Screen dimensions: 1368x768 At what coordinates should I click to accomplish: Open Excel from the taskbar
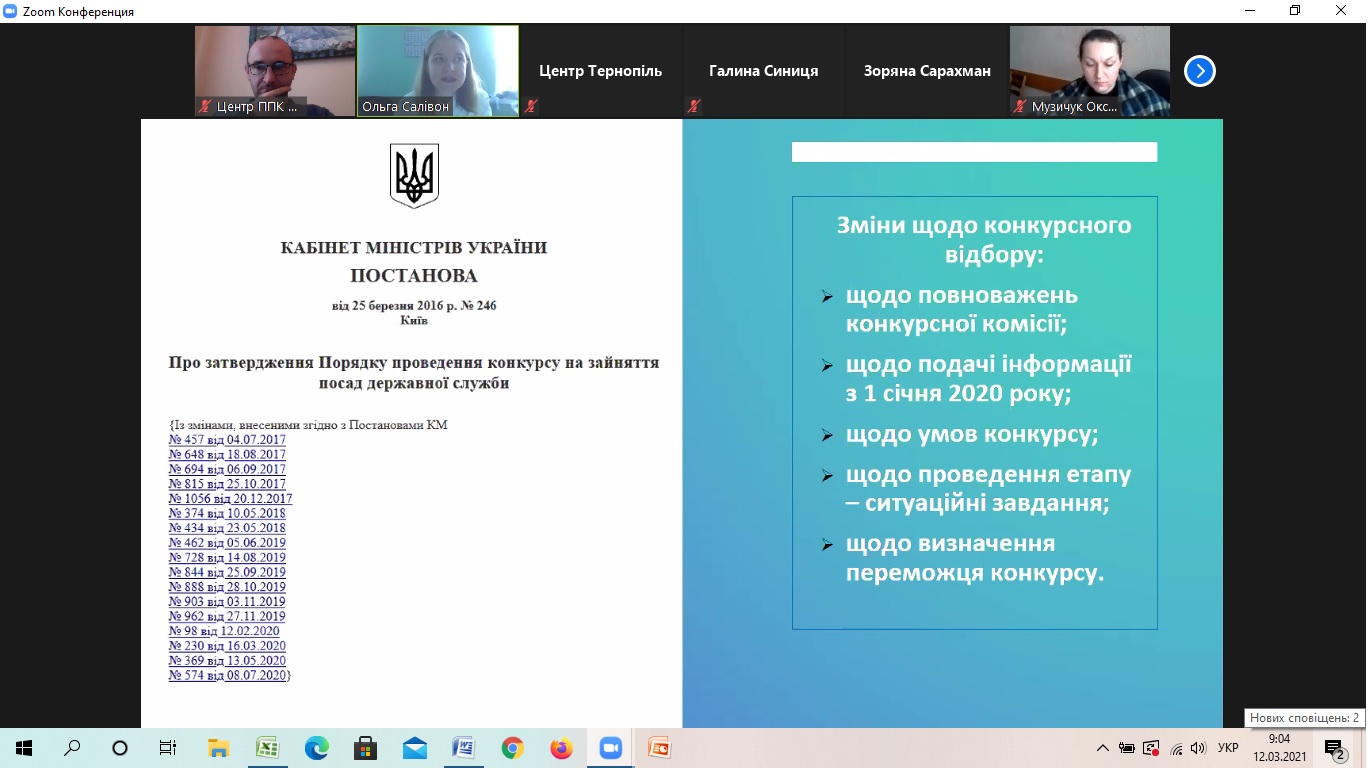point(267,748)
